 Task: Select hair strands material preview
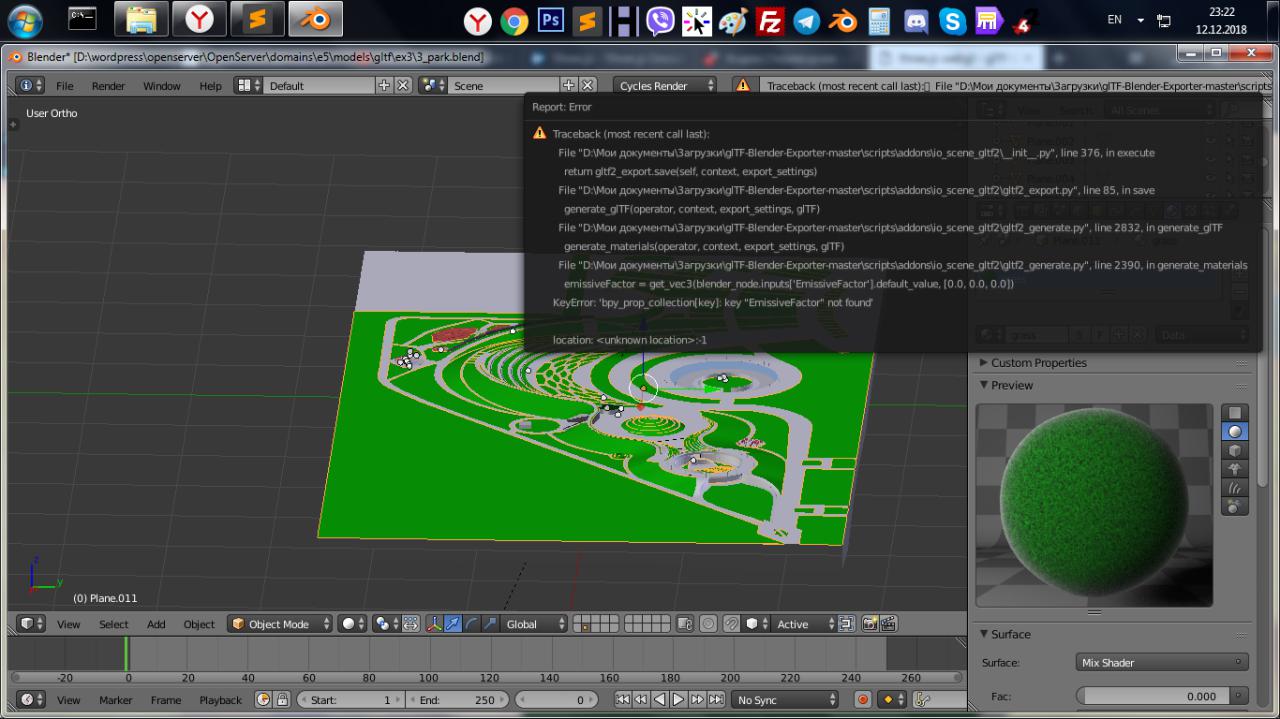point(1235,488)
